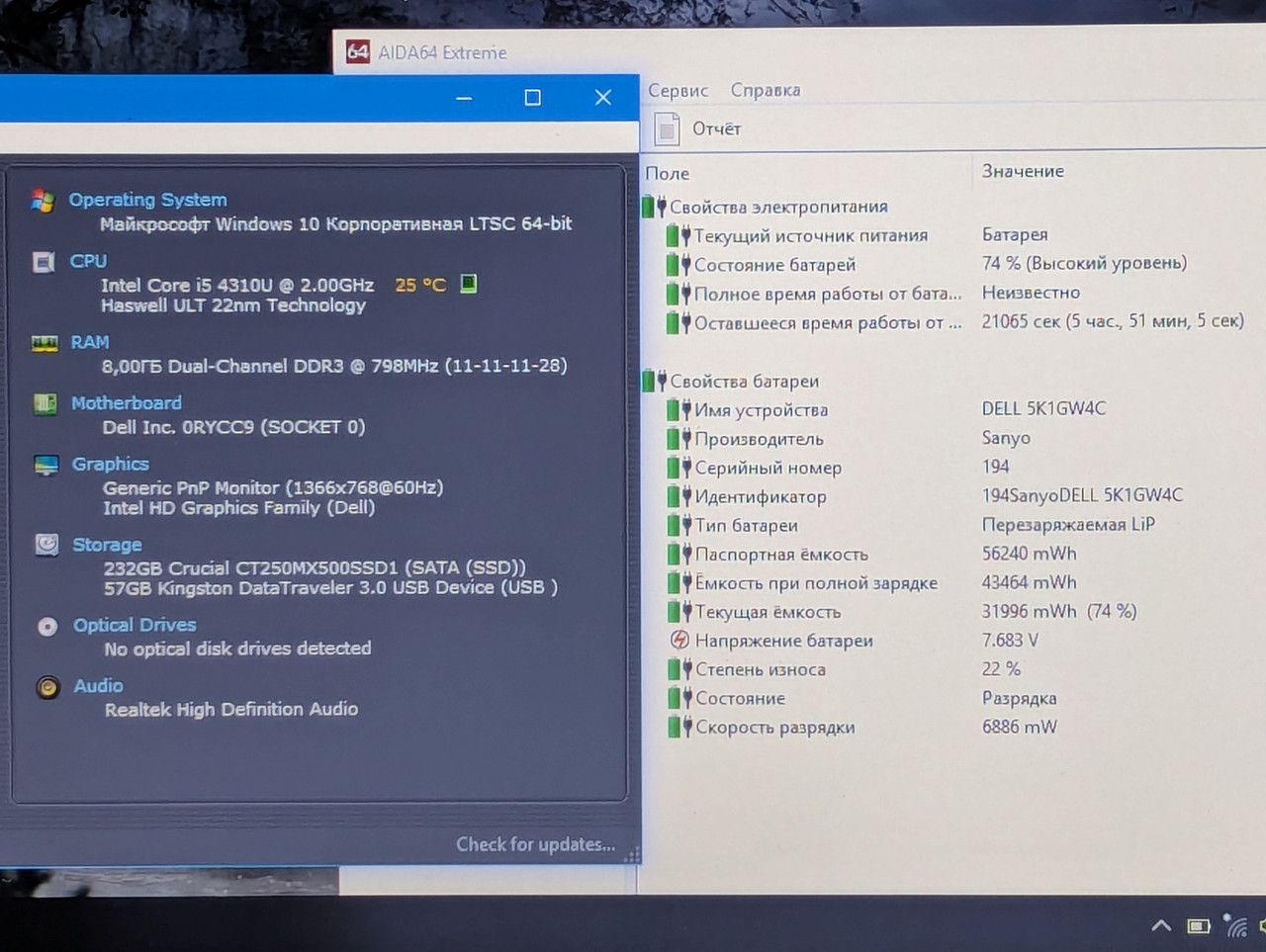Click the Audio speaker icon
The width and height of the screenshot is (1266, 952).
(47, 686)
